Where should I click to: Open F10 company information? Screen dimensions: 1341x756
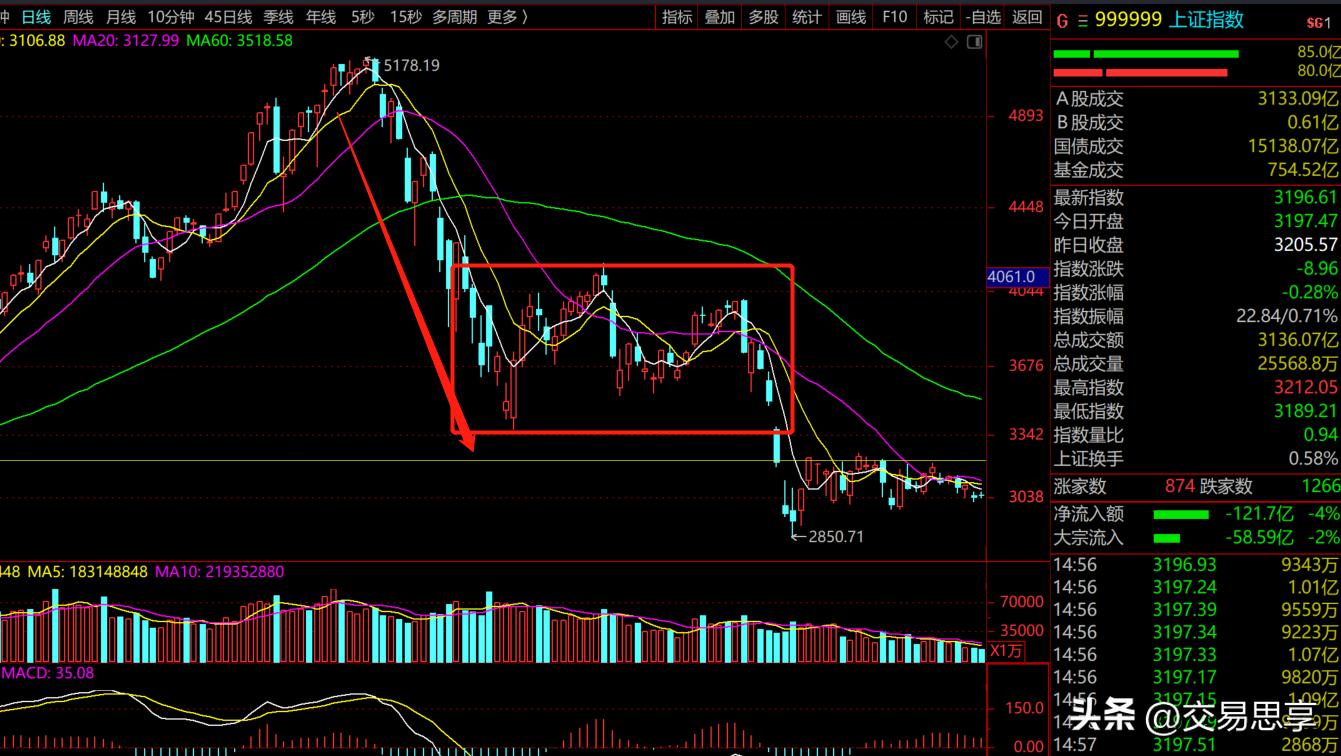pyautogui.click(x=894, y=17)
